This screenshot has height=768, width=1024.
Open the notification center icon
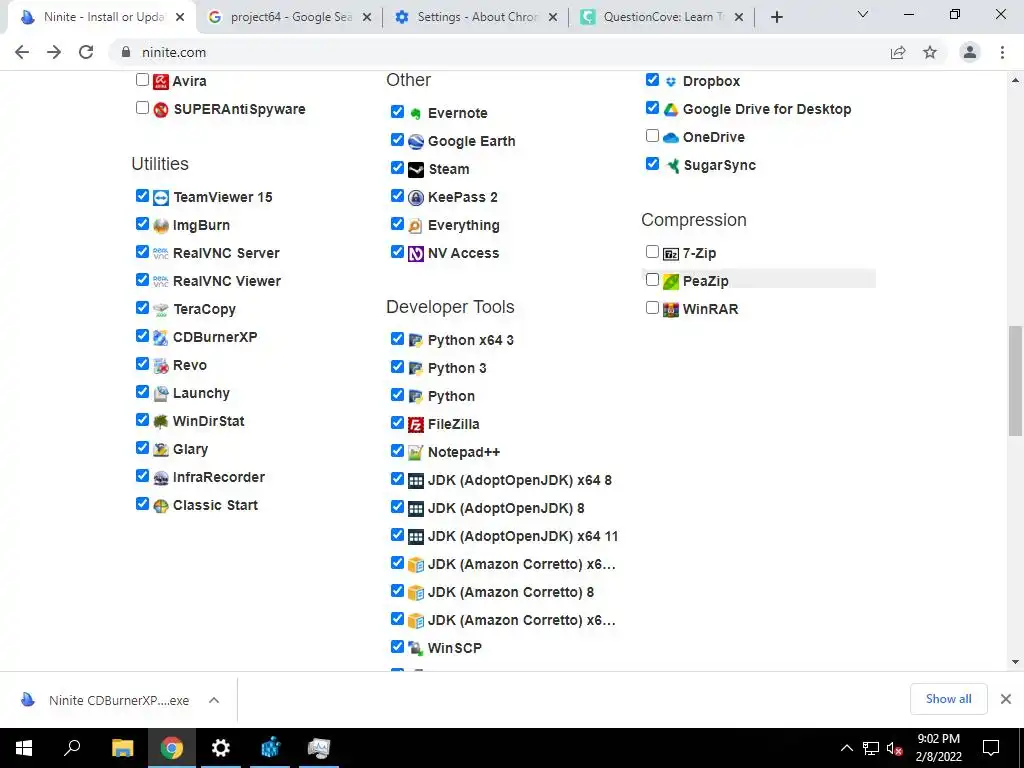click(x=991, y=748)
